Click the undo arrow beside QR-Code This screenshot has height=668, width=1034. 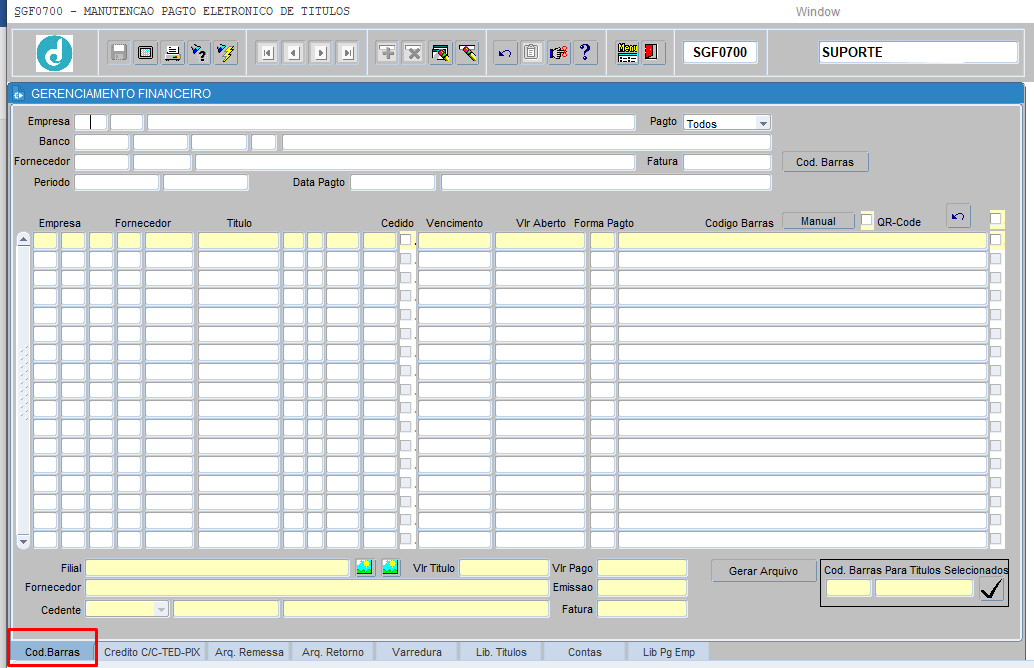[x=958, y=216]
